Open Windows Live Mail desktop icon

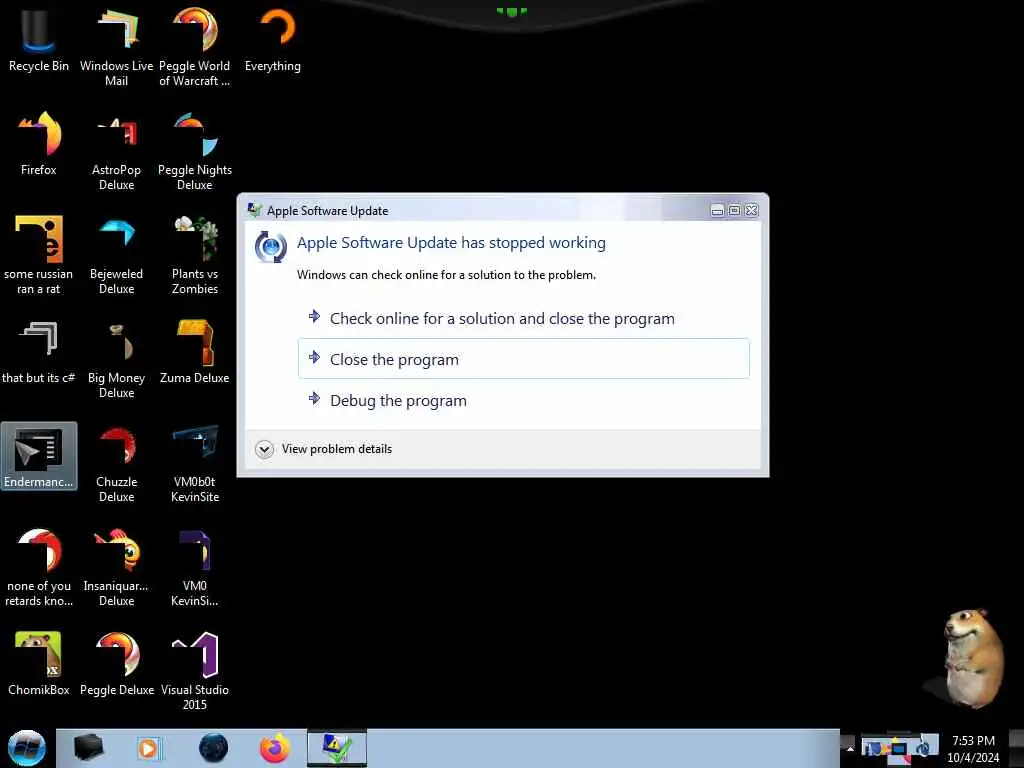click(116, 47)
